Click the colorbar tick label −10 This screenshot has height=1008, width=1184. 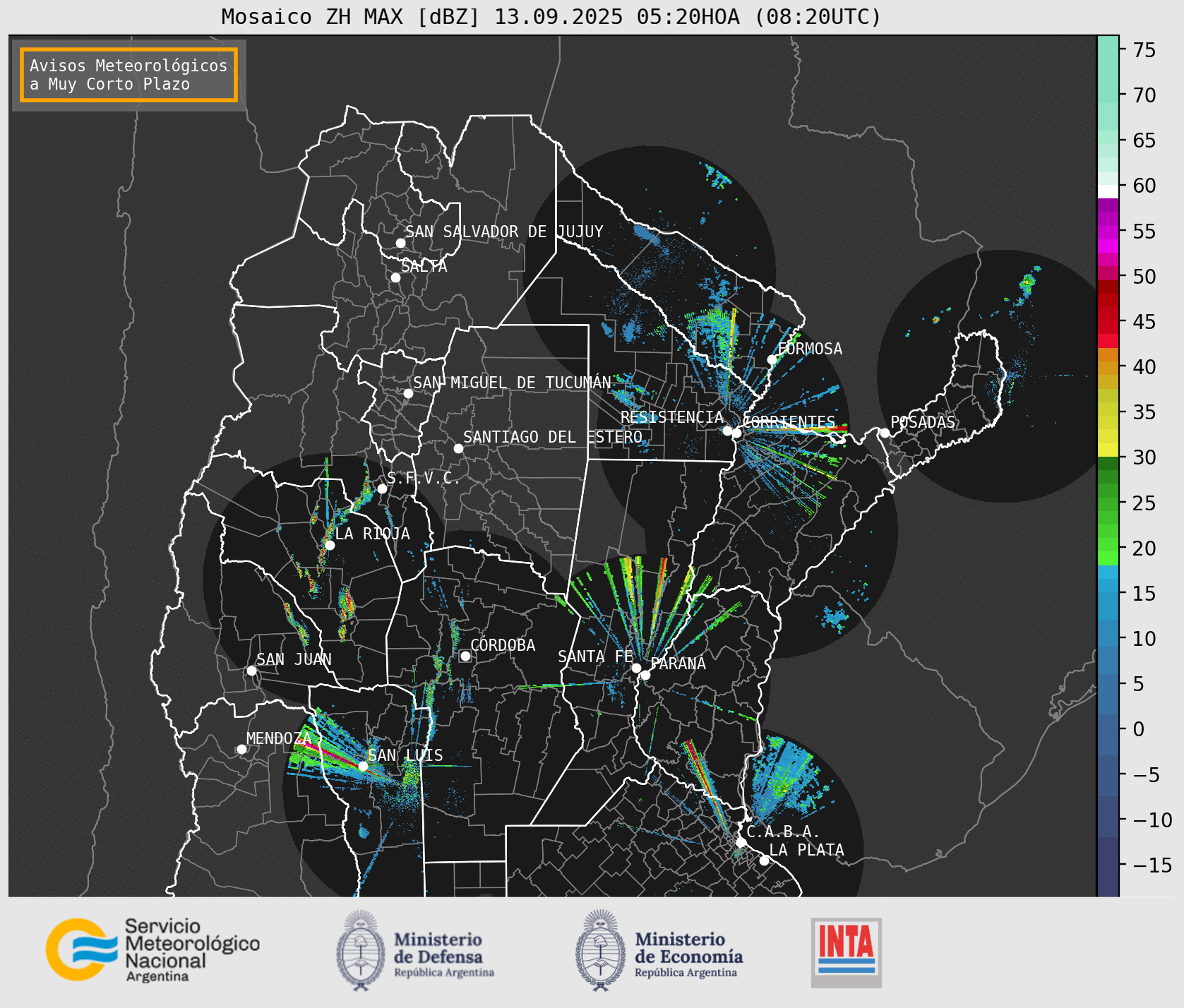[1152, 820]
